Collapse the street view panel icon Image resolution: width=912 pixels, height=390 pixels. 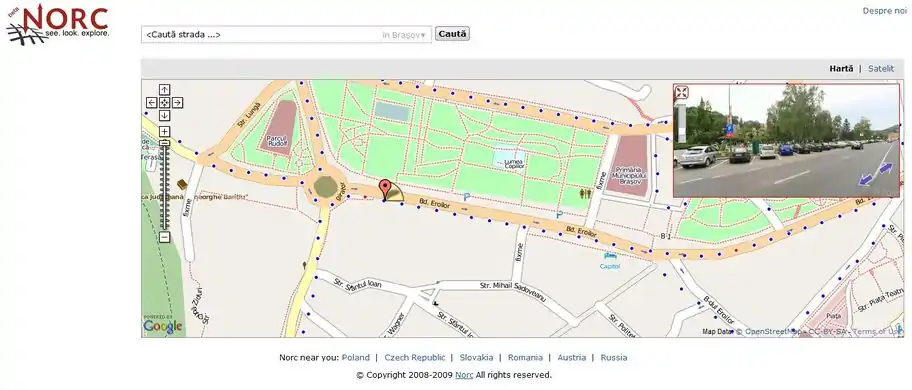(x=682, y=92)
